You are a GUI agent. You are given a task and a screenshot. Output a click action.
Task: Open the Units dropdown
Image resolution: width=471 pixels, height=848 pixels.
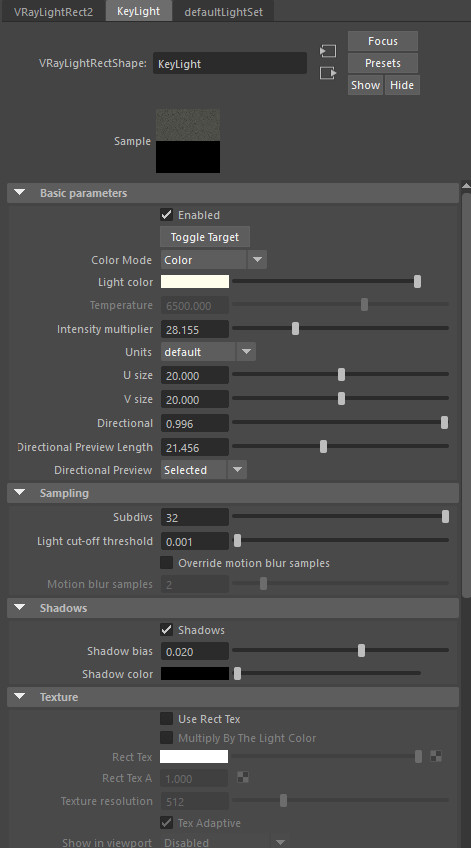tap(208, 352)
